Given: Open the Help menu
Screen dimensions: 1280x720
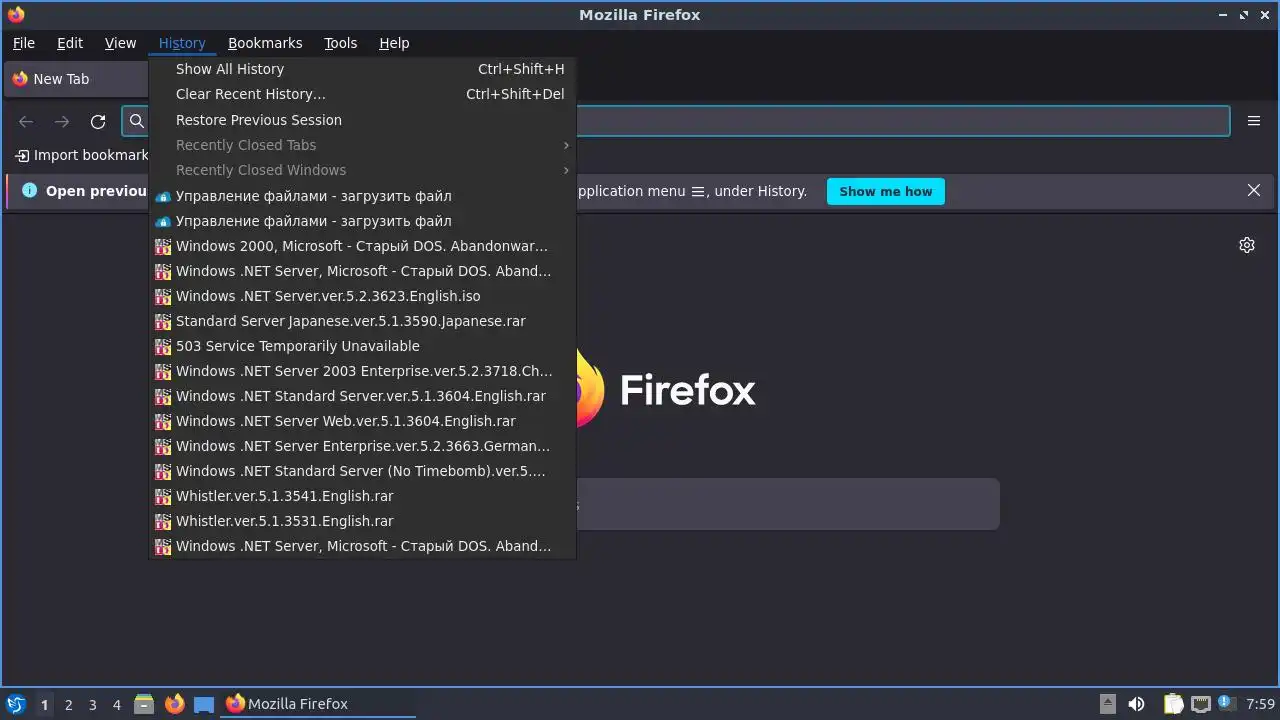Looking at the screenshot, I should click(x=394, y=43).
